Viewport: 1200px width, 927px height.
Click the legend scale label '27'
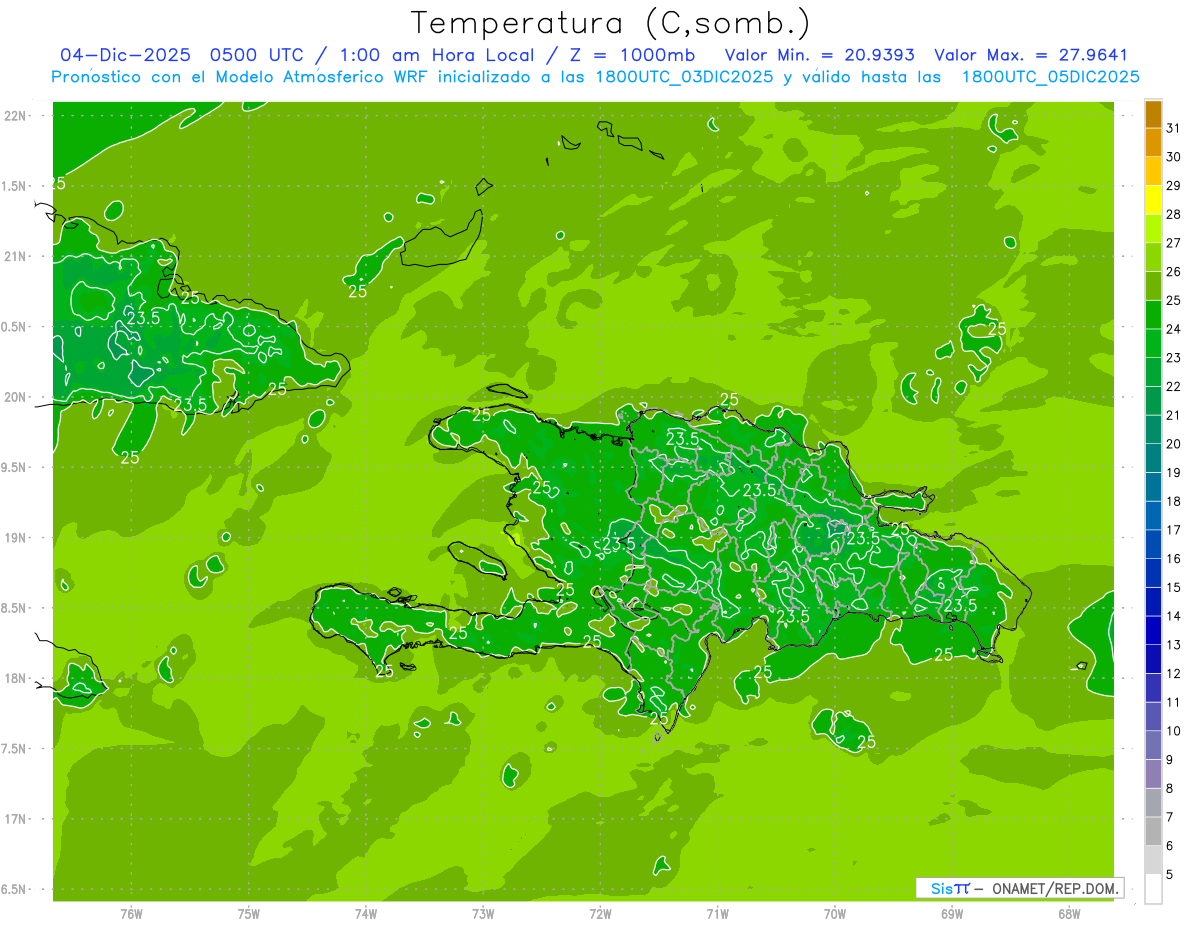point(1174,243)
